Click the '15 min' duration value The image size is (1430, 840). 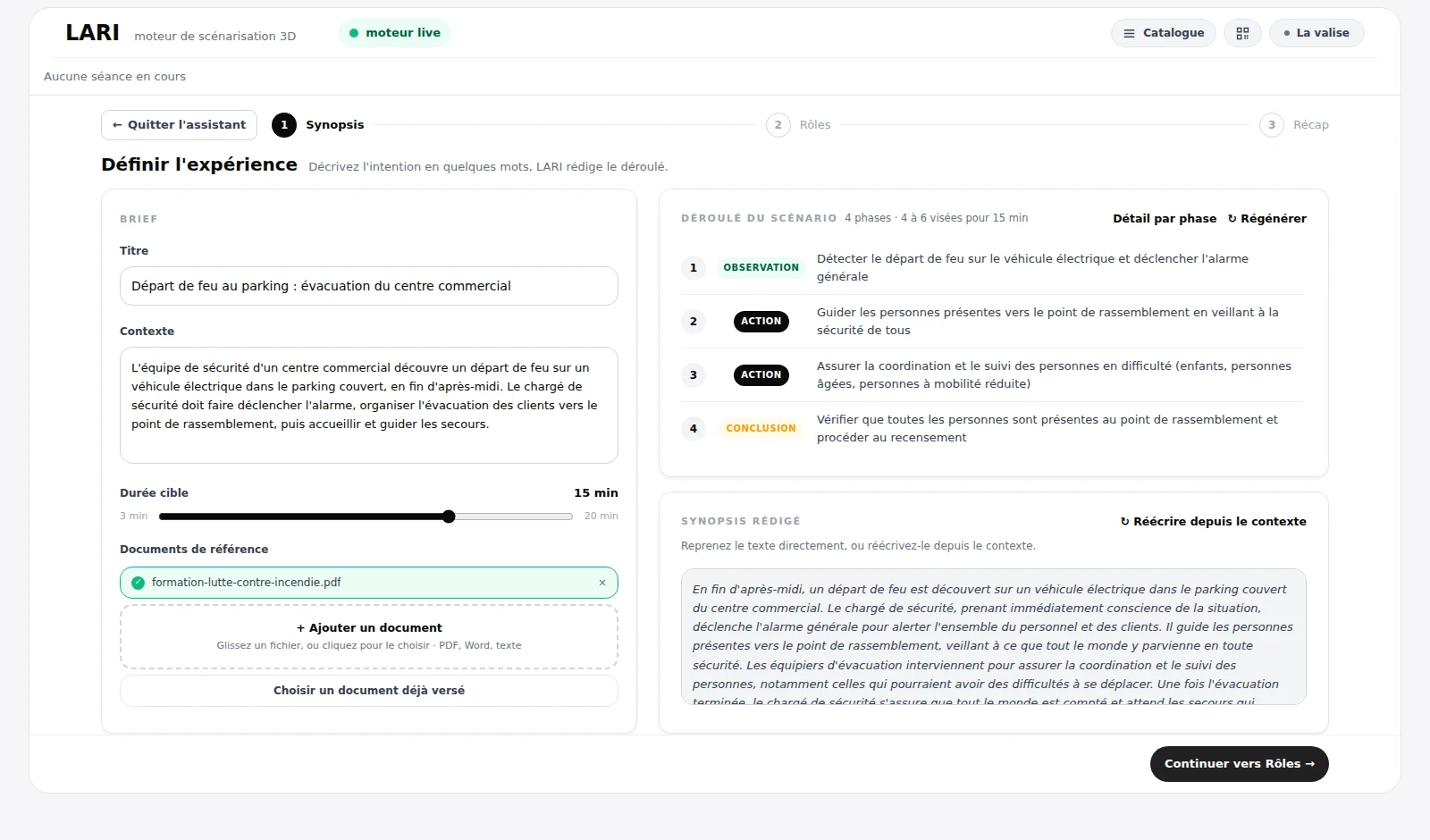click(595, 493)
